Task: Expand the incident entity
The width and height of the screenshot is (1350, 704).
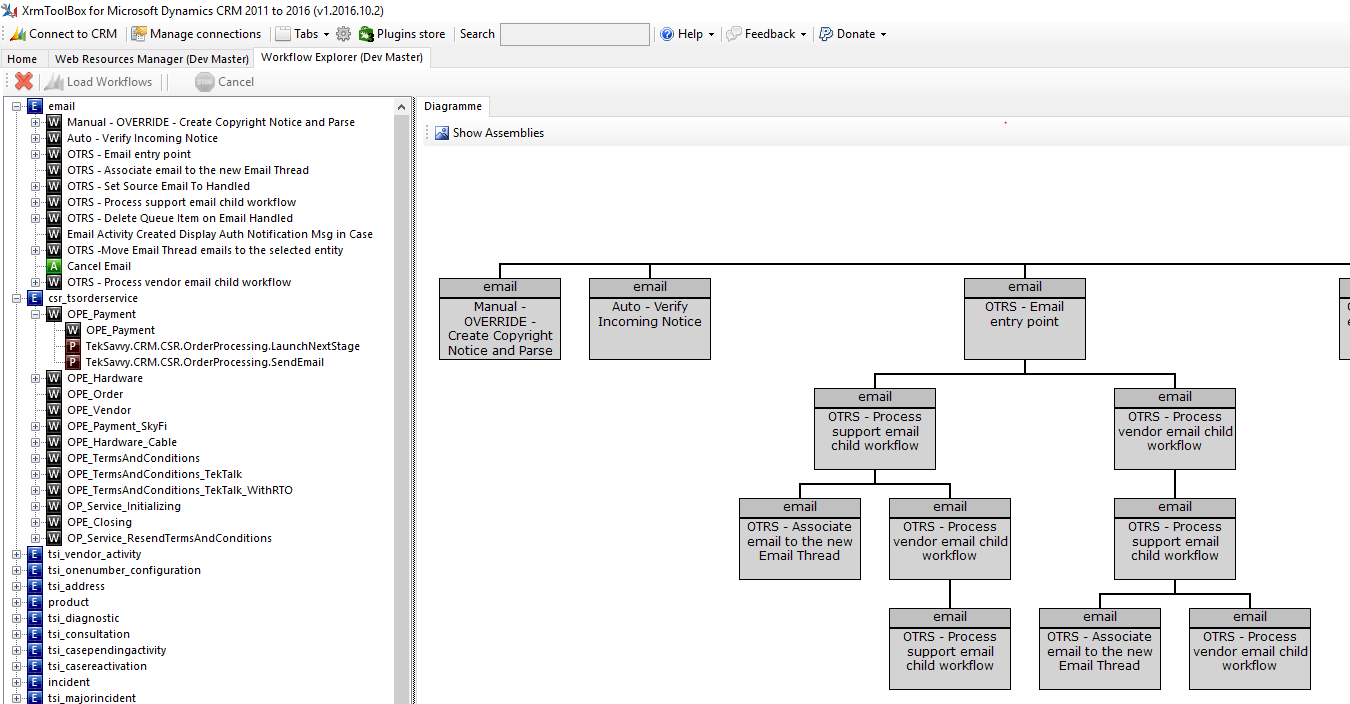Action: coord(16,682)
